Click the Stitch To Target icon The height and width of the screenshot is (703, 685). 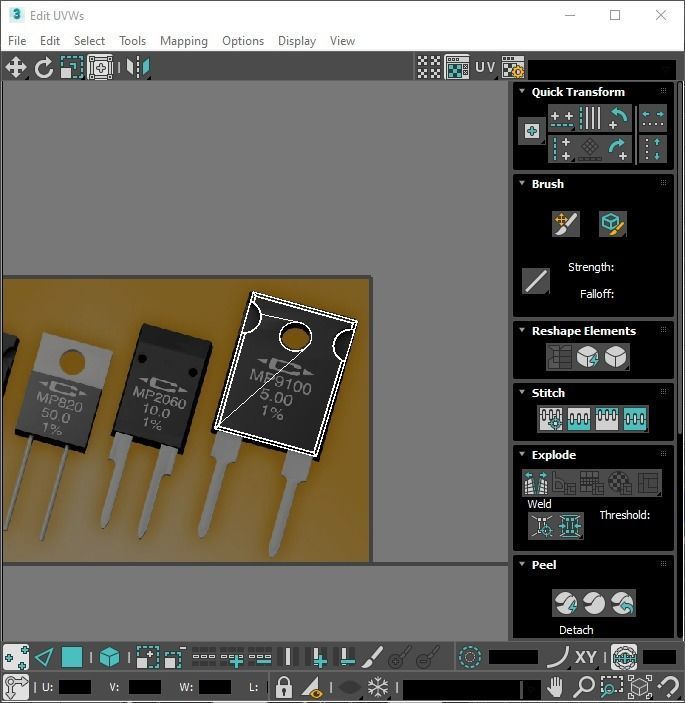coord(551,419)
